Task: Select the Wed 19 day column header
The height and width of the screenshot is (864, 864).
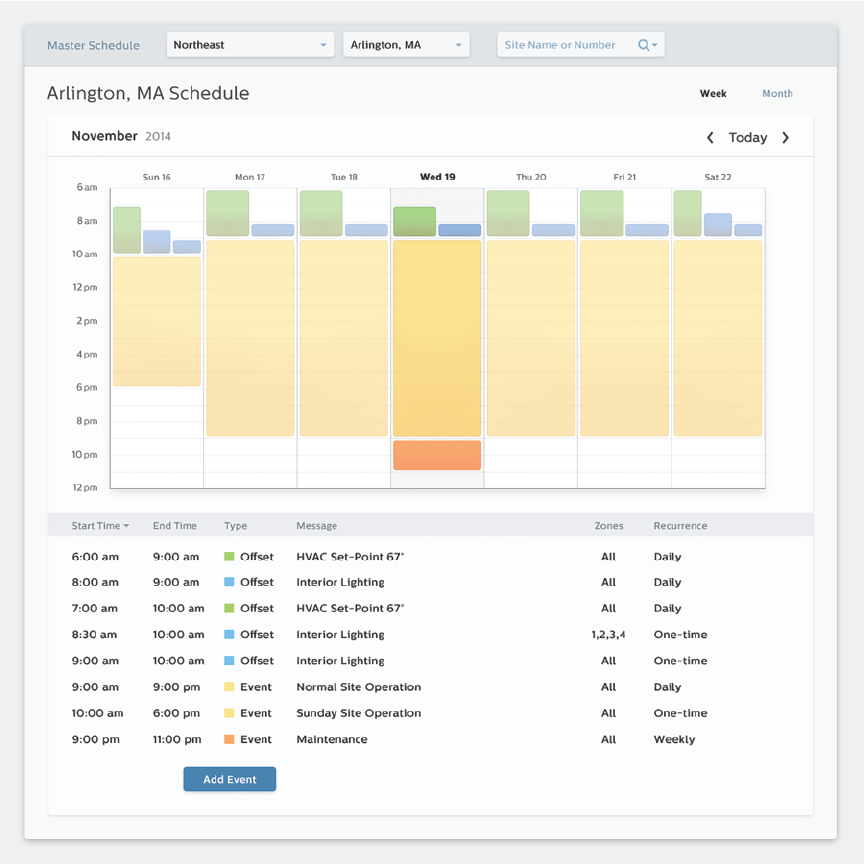Action: point(437,177)
